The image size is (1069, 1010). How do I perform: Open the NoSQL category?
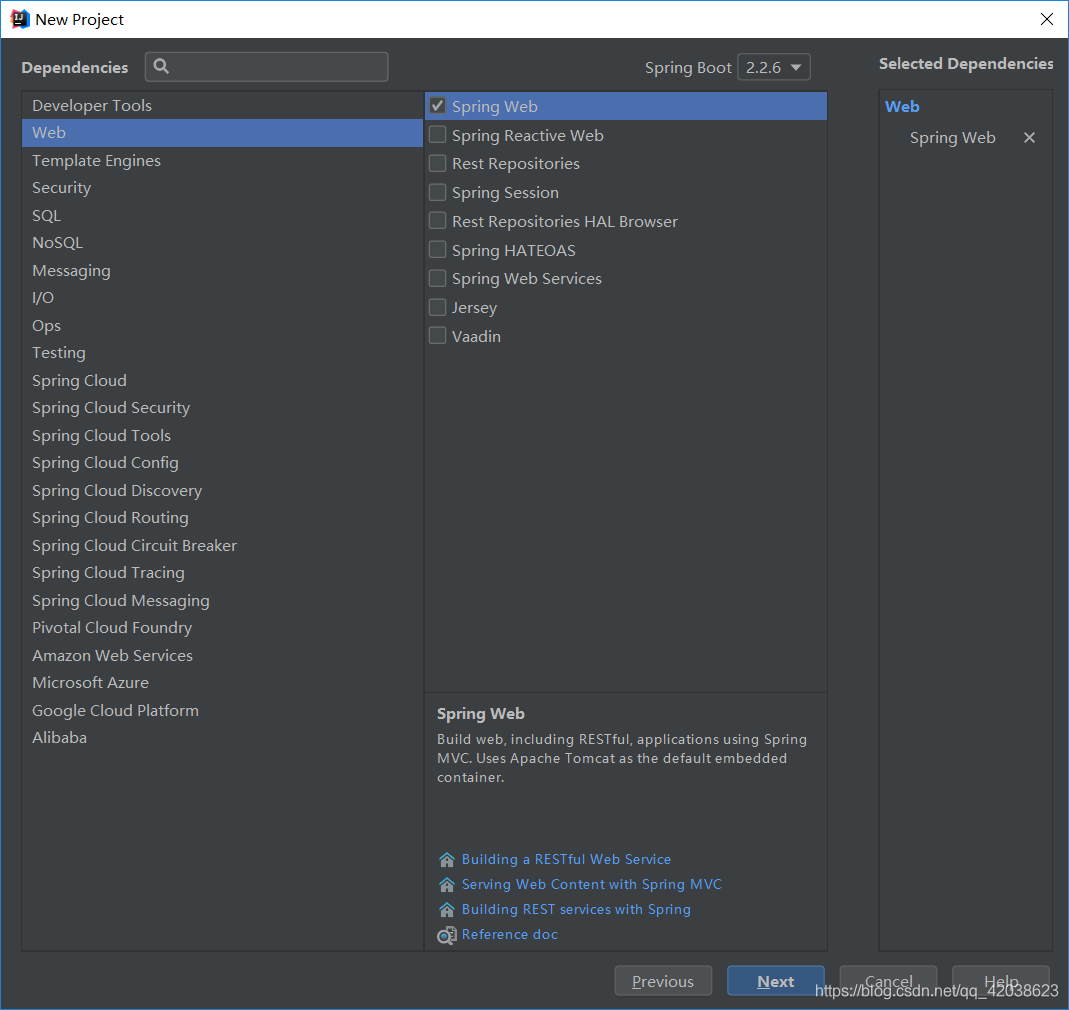(222, 243)
